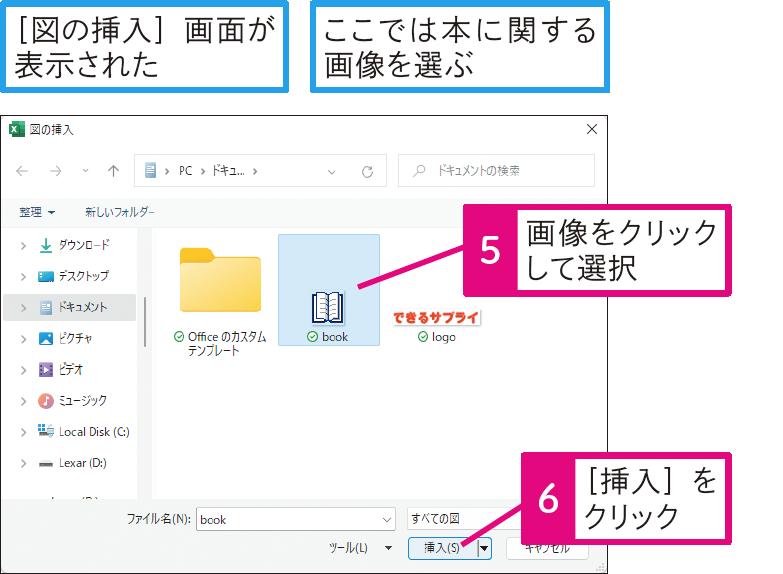Click the download arrow icon
Image resolution: width=783 pixels, height=574 pixels.
(x=46, y=245)
